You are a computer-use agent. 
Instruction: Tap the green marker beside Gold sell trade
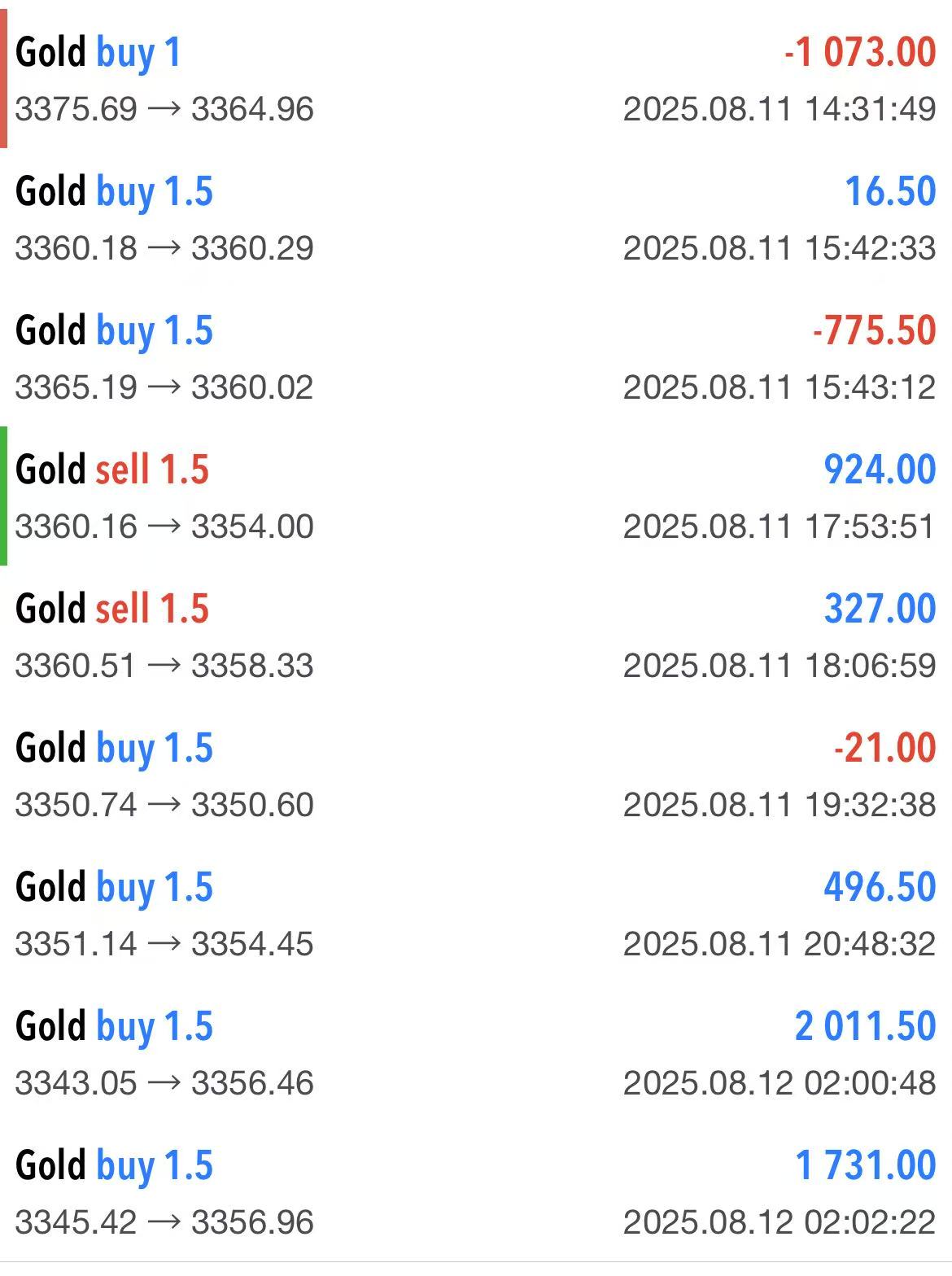pyautogui.click(x=3, y=496)
